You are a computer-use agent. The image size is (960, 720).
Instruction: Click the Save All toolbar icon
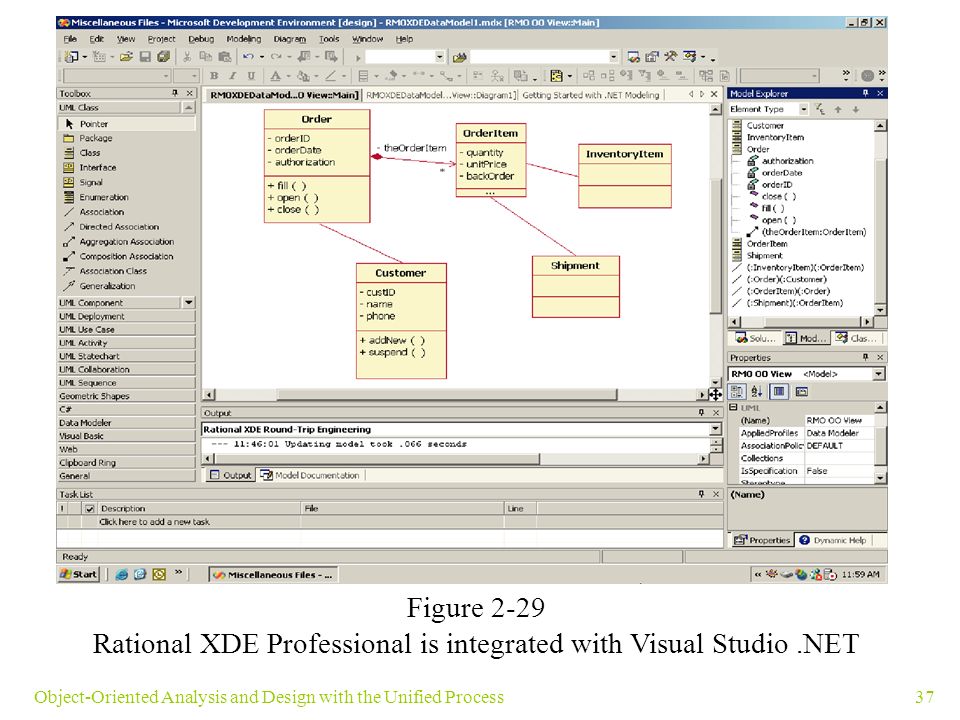pyautogui.click(x=163, y=57)
